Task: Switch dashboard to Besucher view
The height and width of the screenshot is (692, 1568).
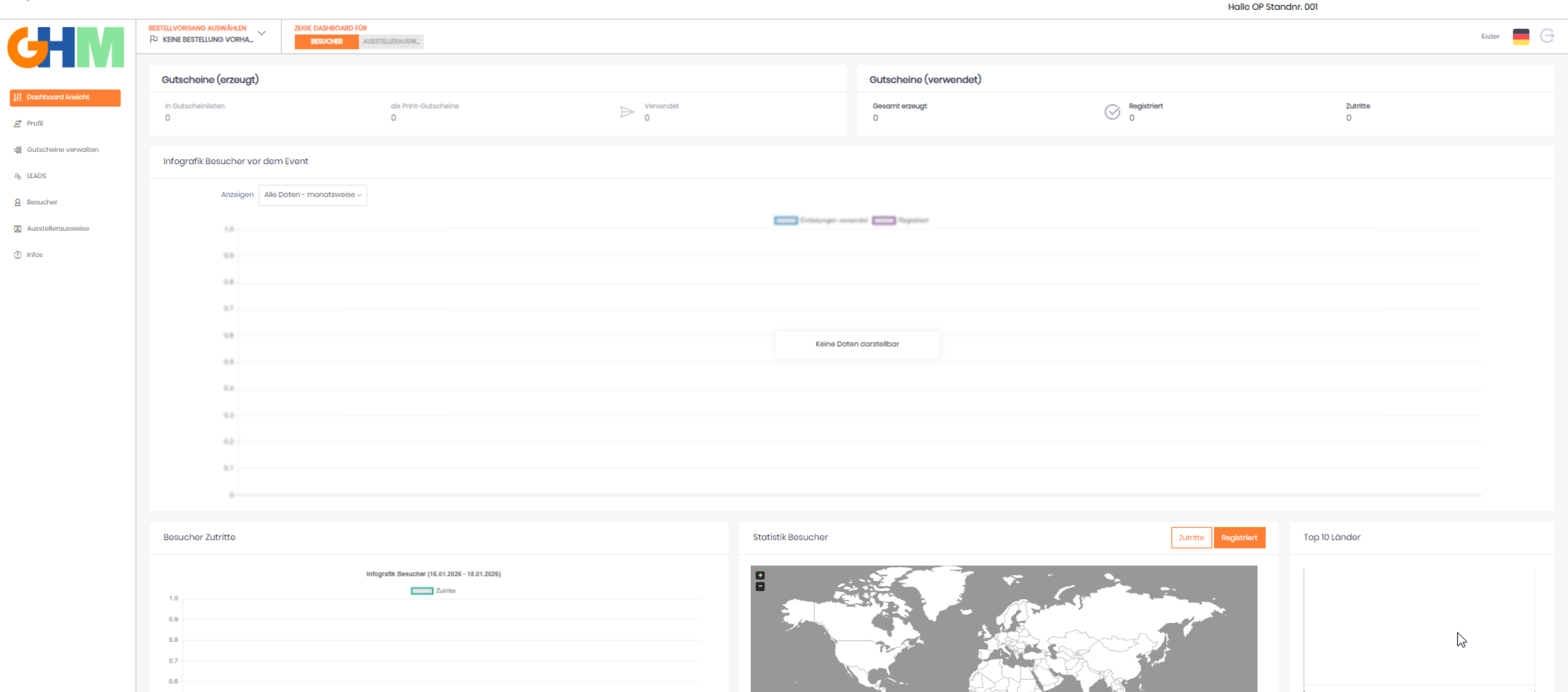Action: tap(326, 41)
